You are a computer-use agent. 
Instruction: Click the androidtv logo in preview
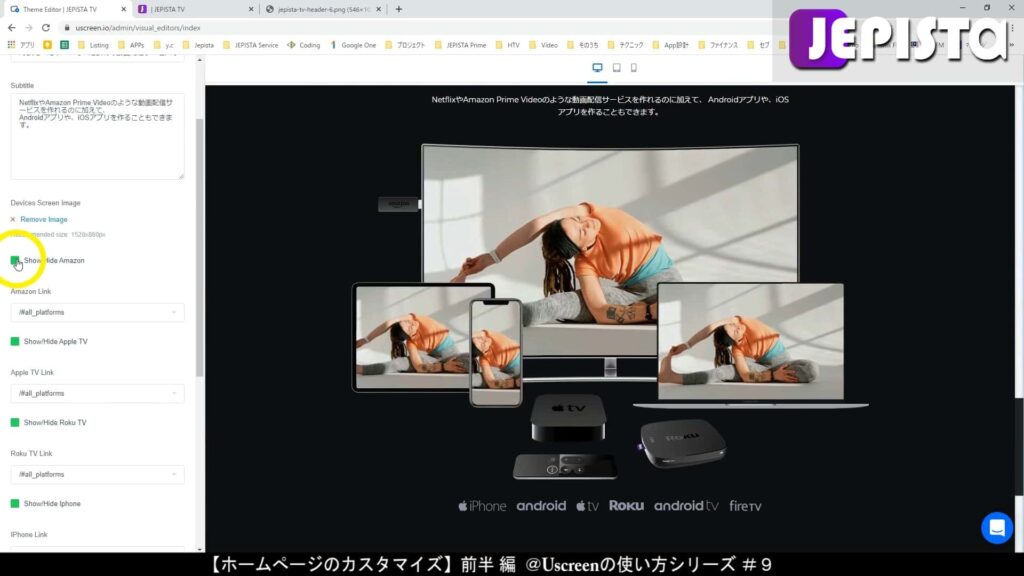click(x=686, y=505)
